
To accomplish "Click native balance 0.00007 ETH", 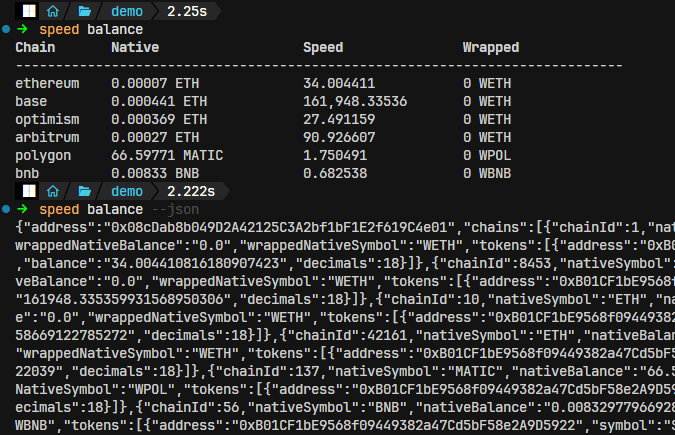I will click(x=155, y=83).
